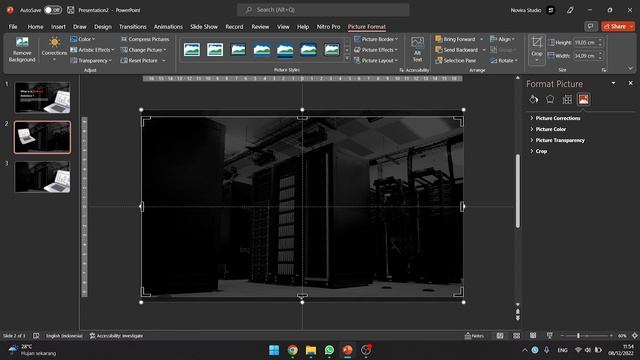Click the Remove Background icon

pos(22,42)
